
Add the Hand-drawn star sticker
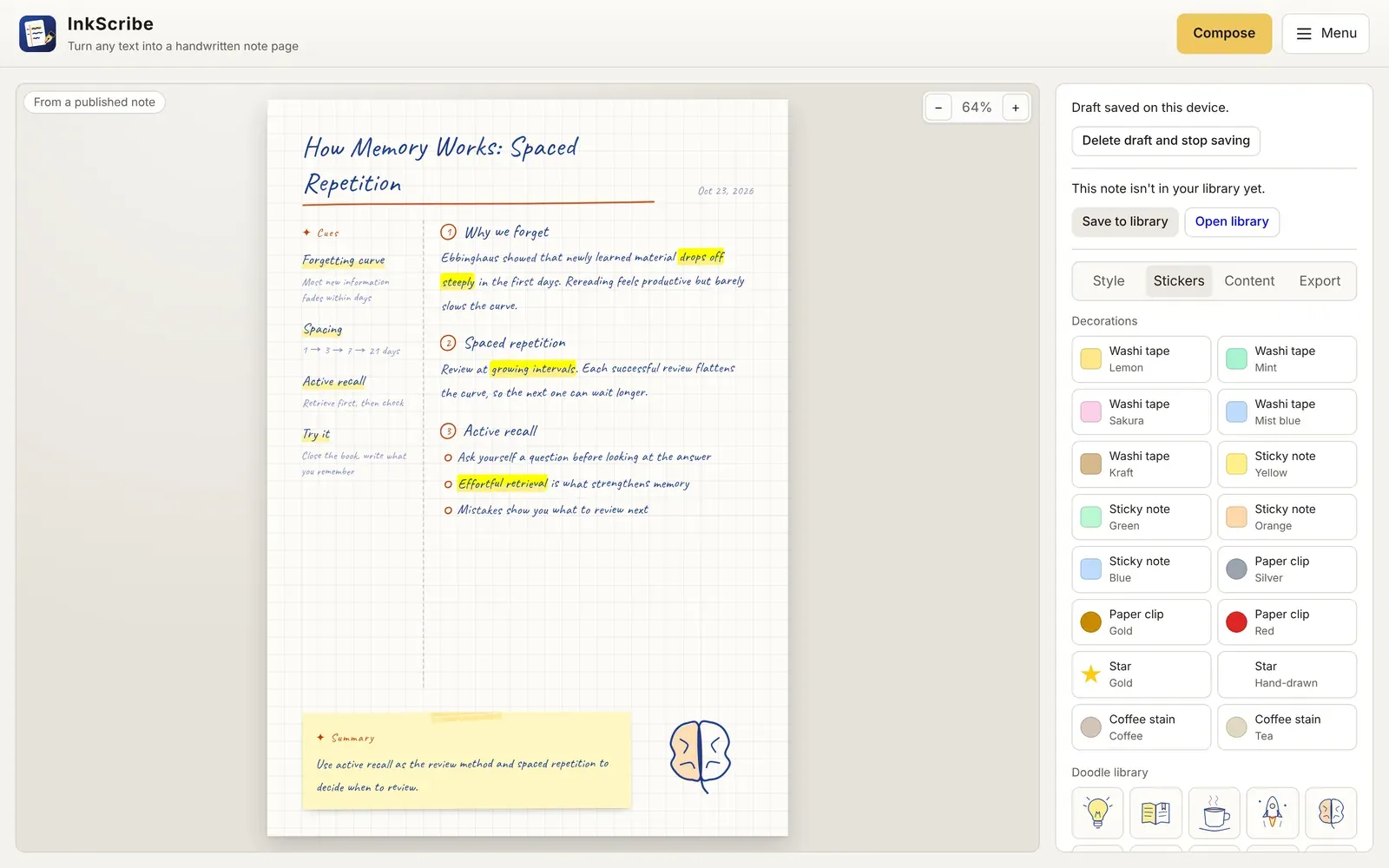1287,674
